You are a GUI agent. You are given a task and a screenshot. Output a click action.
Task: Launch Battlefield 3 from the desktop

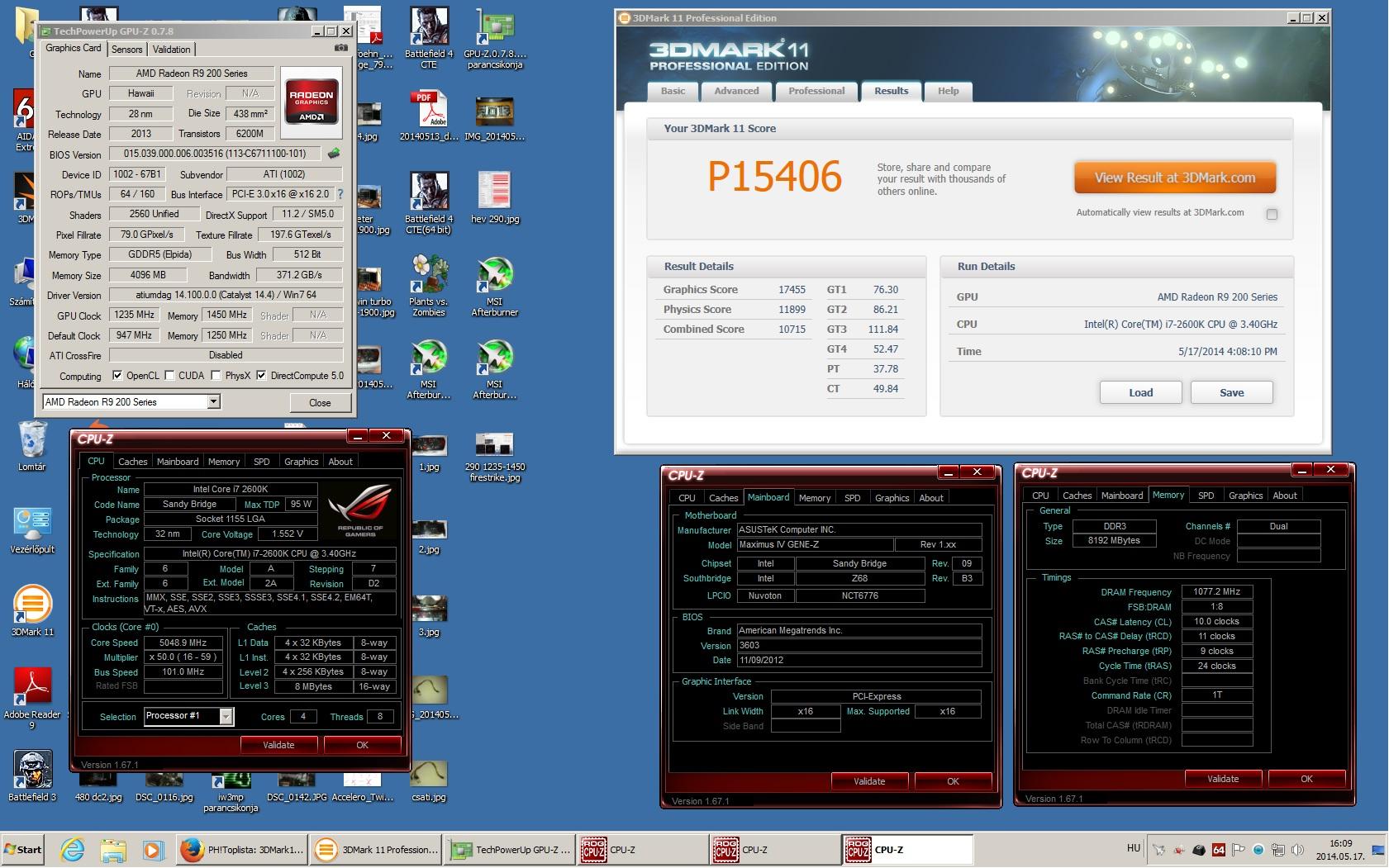coord(32,776)
